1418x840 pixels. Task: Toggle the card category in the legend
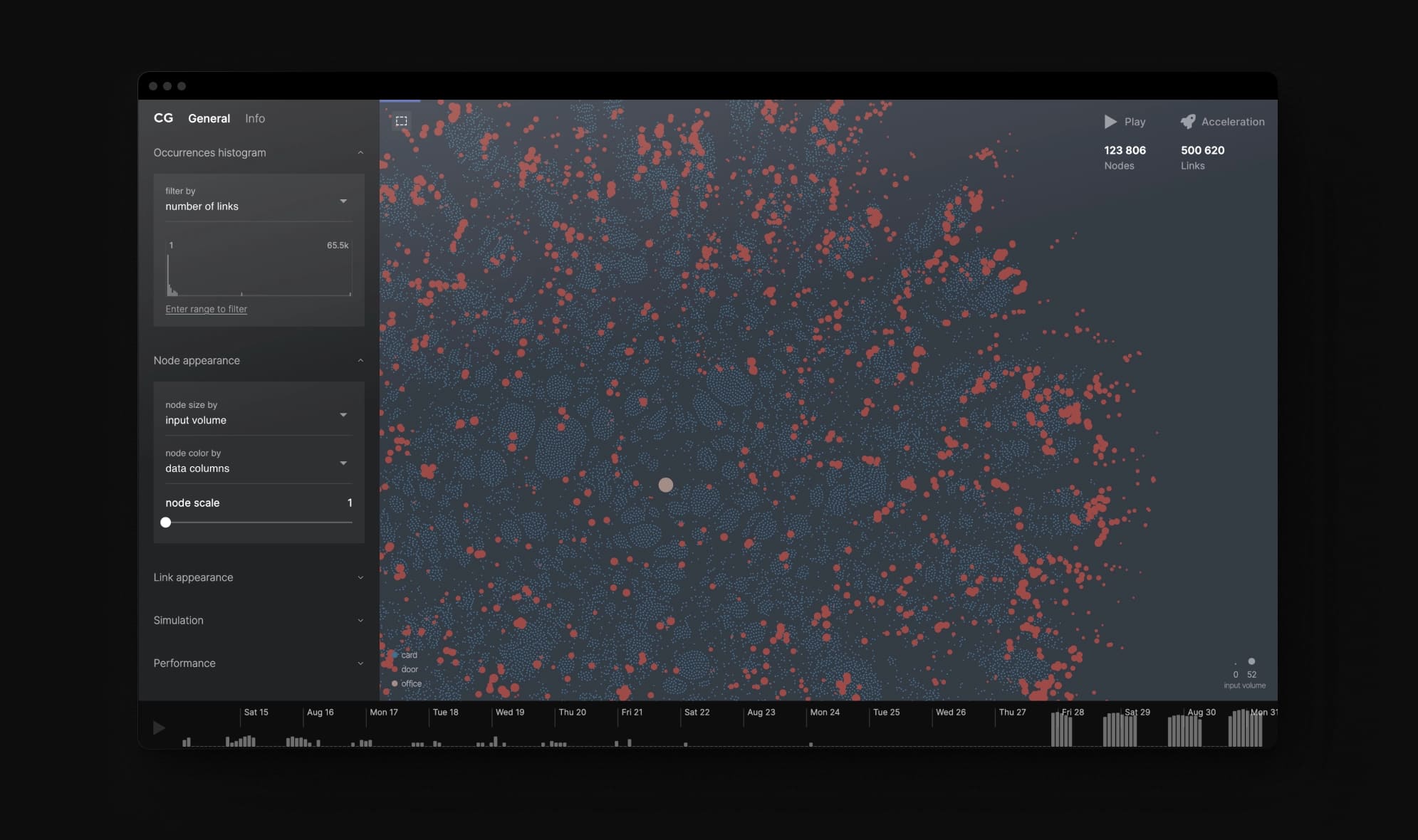[x=410, y=655]
